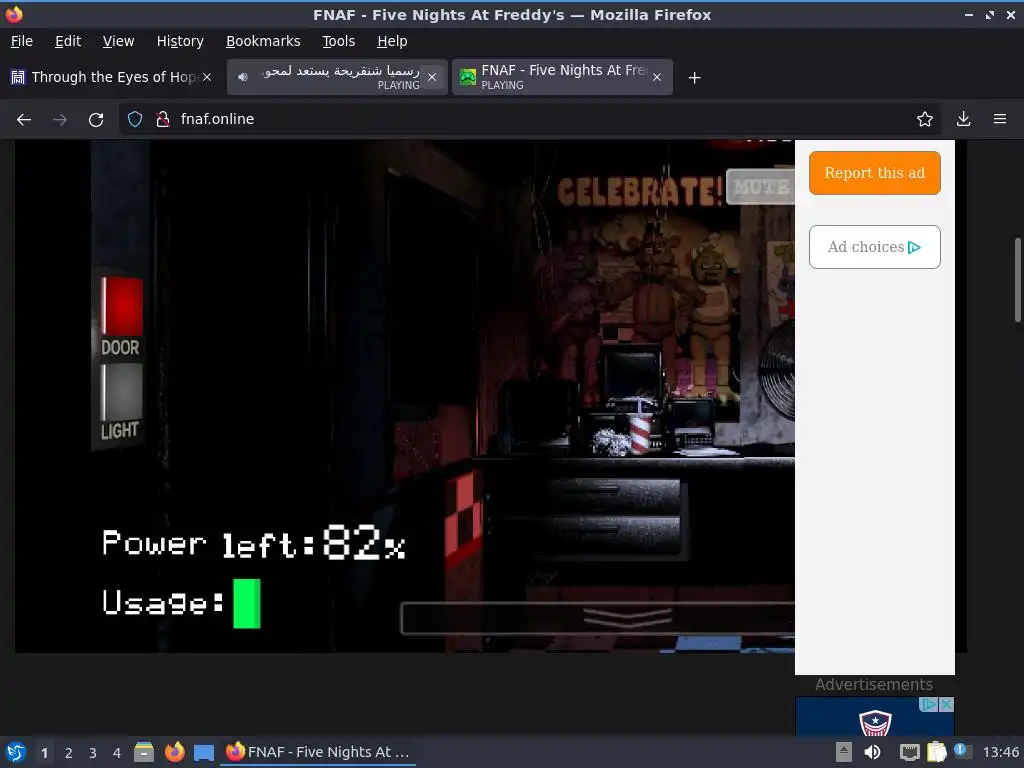Open a new tab with plus button

point(694,78)
